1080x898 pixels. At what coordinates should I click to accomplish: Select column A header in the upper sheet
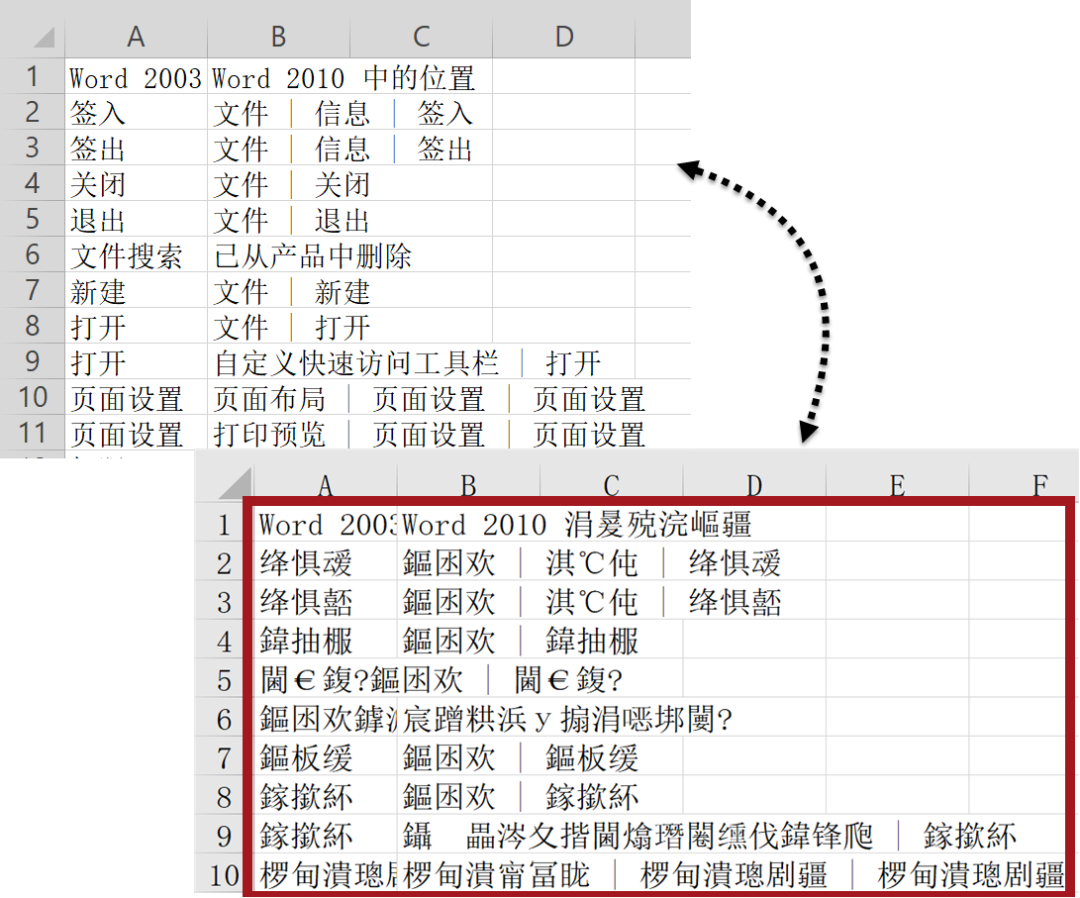(x=136, y=37)
